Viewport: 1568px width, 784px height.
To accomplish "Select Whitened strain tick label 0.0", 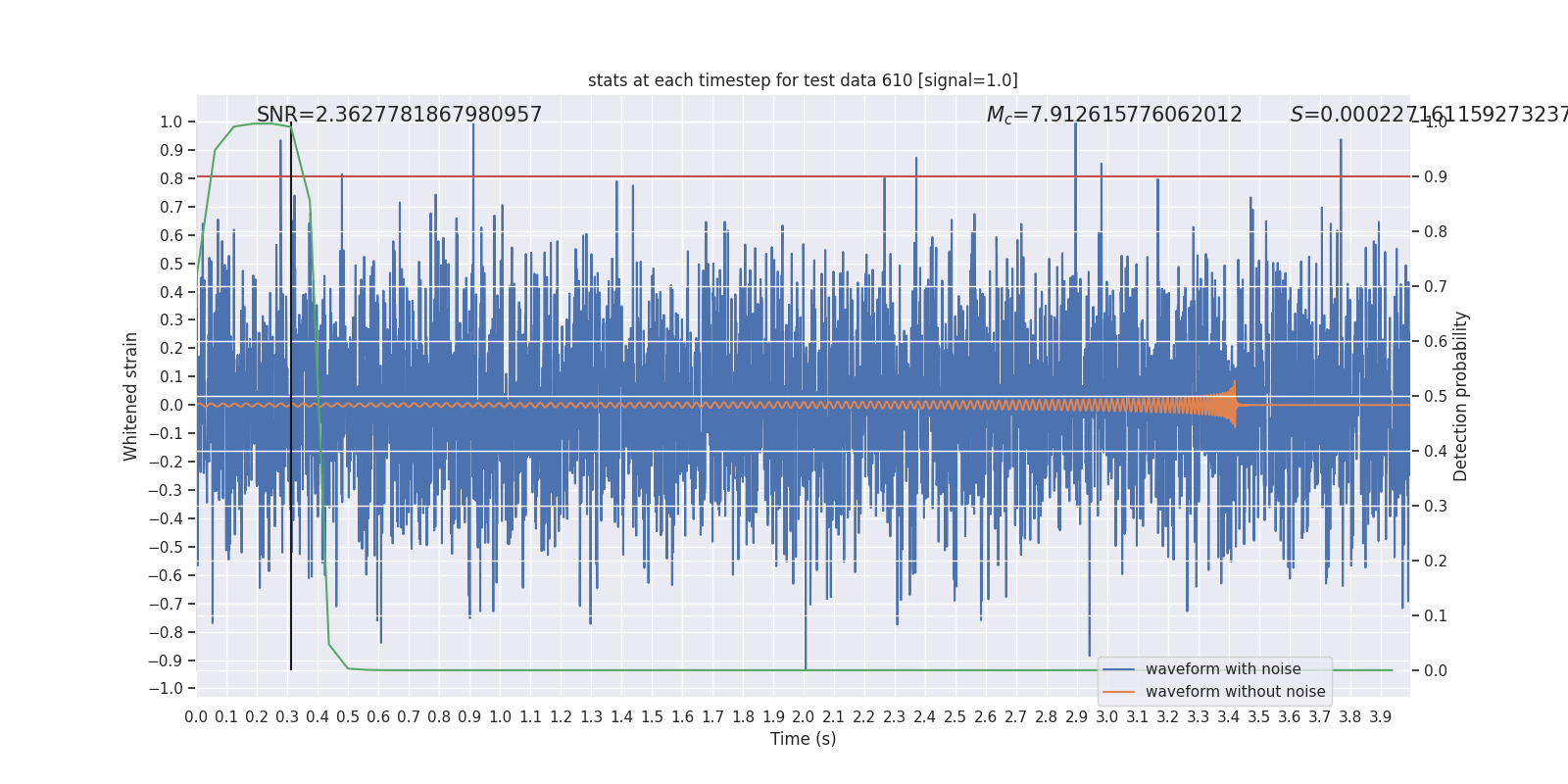I will [171, 406].
